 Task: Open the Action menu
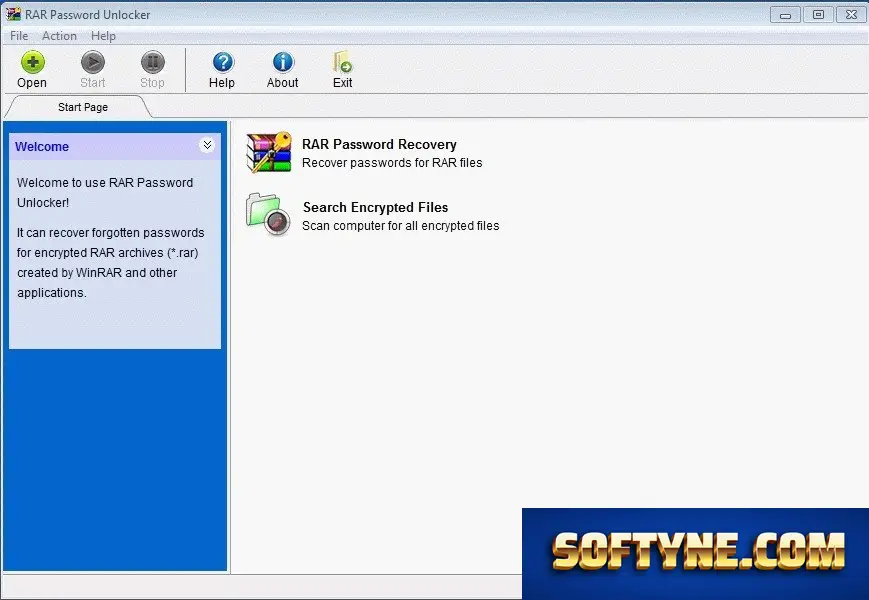pyautogui.click(x=59, y=36)
